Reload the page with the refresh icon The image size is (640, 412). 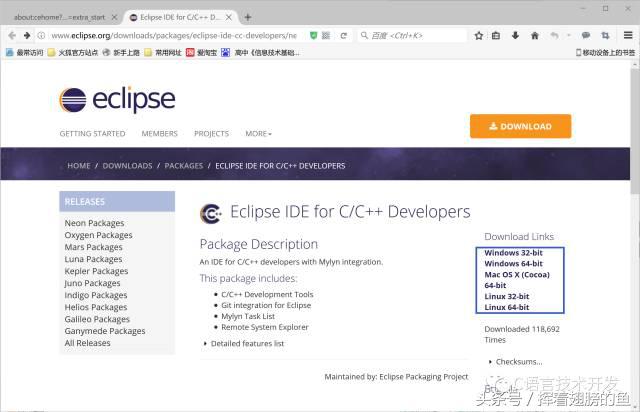[x=344, y=36]
